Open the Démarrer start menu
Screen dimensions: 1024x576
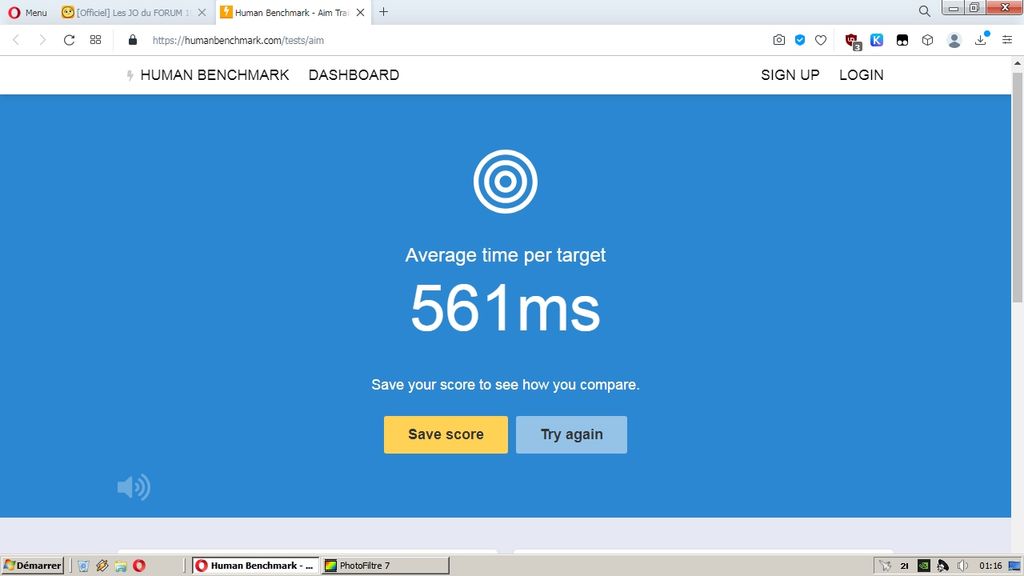point(33,566)
